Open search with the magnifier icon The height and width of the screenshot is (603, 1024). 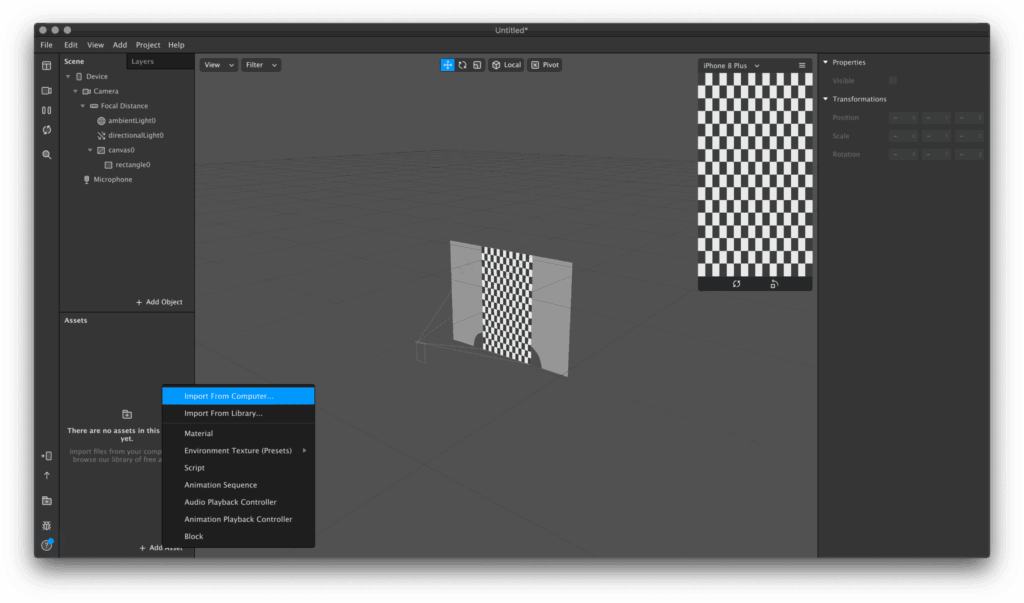[x=46, y=155]
